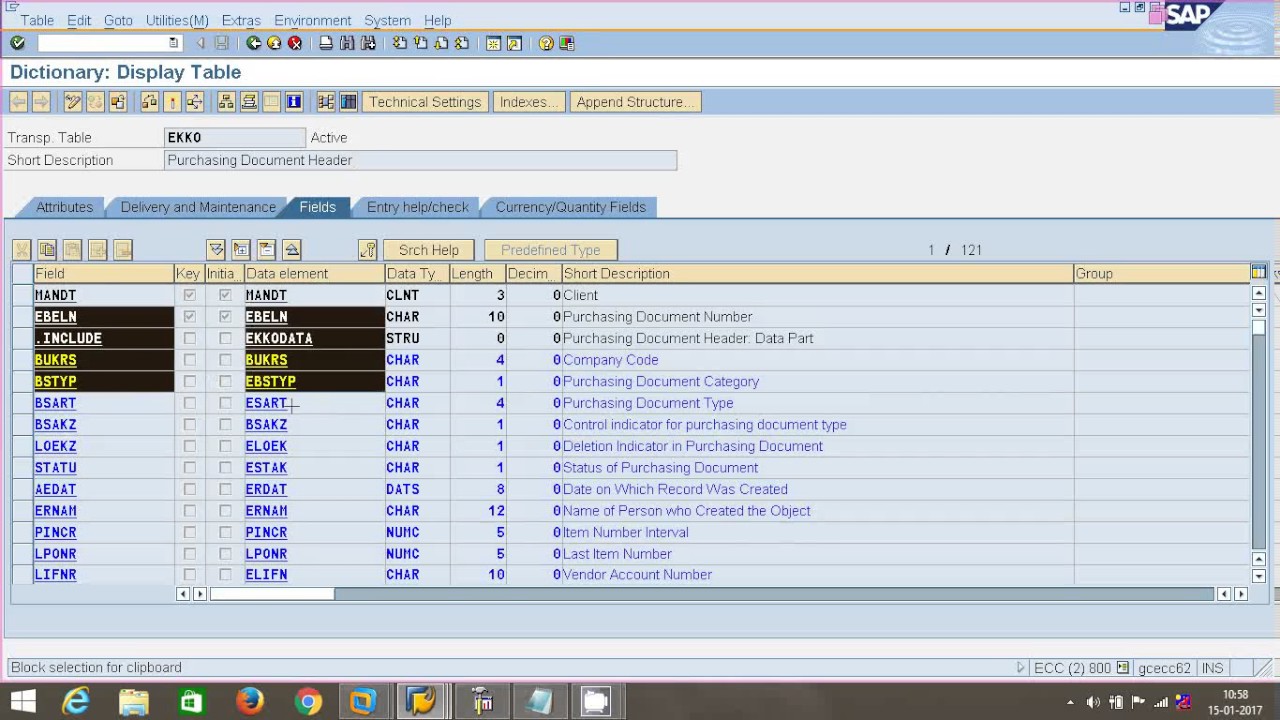Toggle Display/Change pencil icon

72,102
